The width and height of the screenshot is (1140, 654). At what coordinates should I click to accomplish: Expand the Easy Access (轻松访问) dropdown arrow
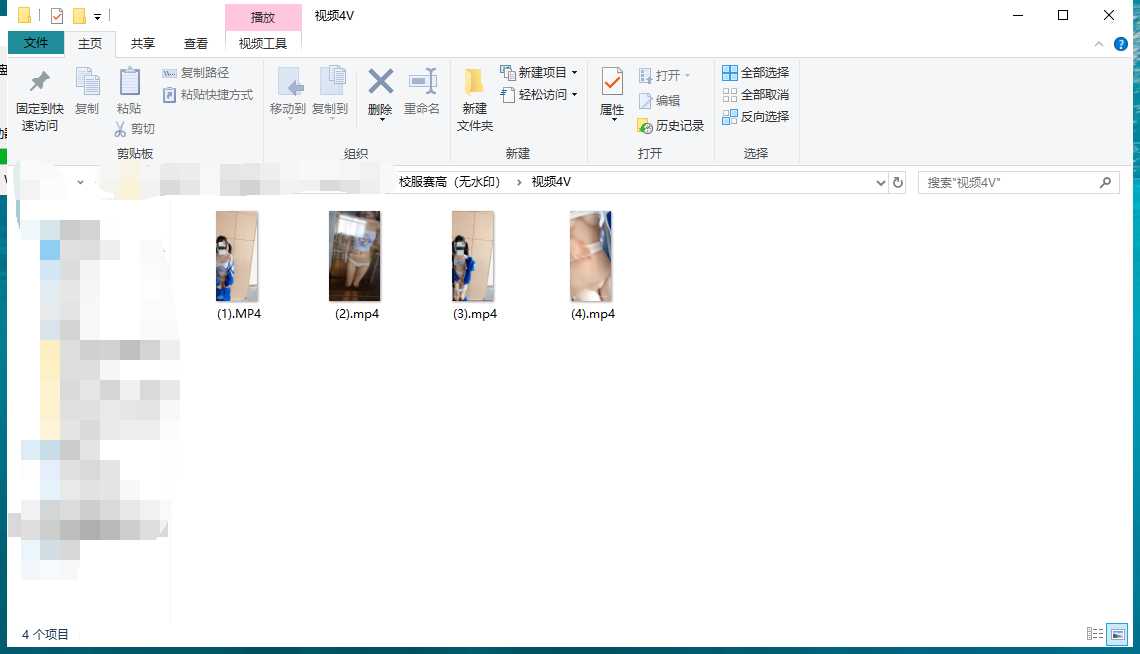pyautogui.click(x=574, y=94)
